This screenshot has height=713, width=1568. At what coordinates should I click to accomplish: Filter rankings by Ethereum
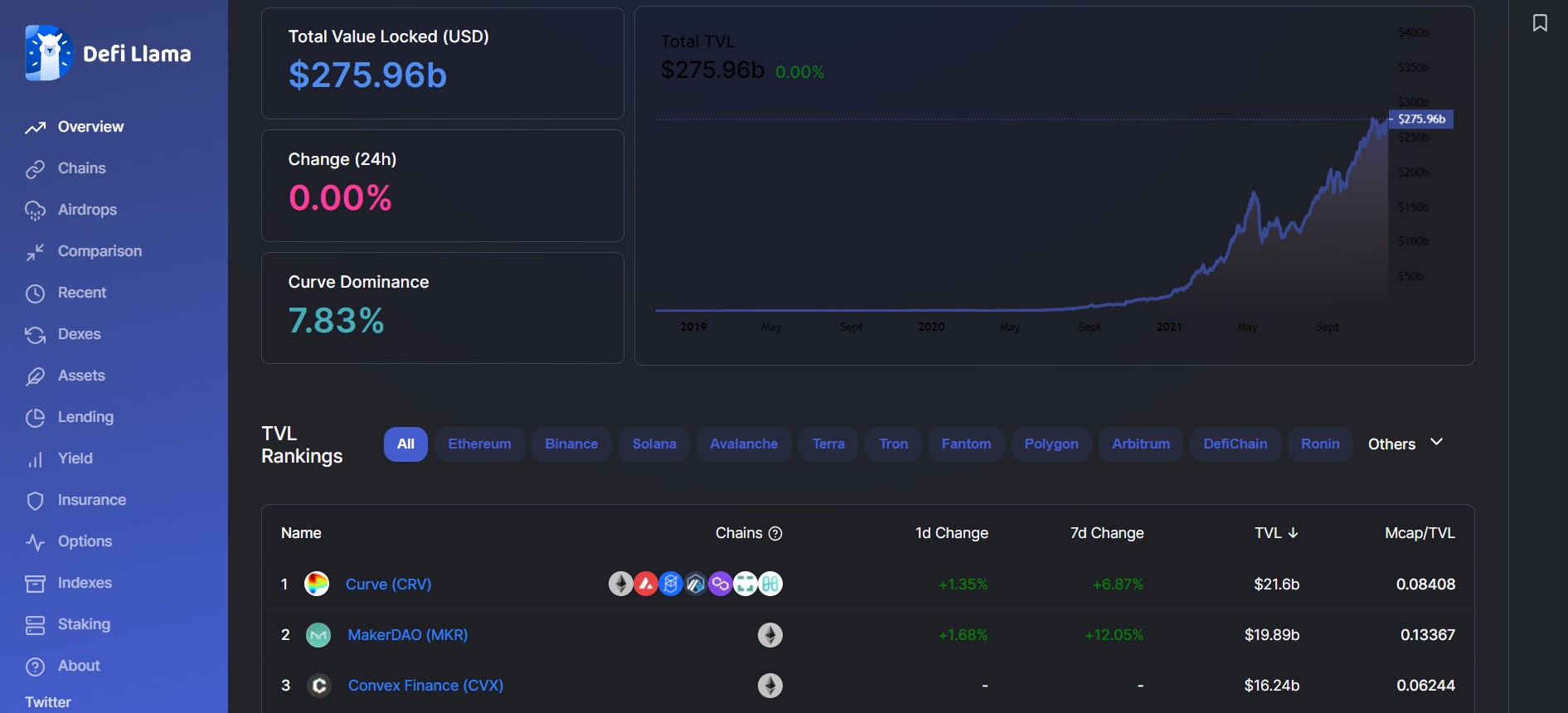tap(479, 444)
